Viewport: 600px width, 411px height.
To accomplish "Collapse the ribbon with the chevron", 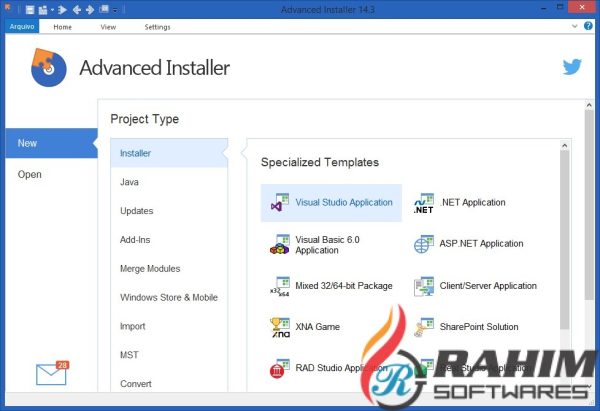I will tap(574, 26).
